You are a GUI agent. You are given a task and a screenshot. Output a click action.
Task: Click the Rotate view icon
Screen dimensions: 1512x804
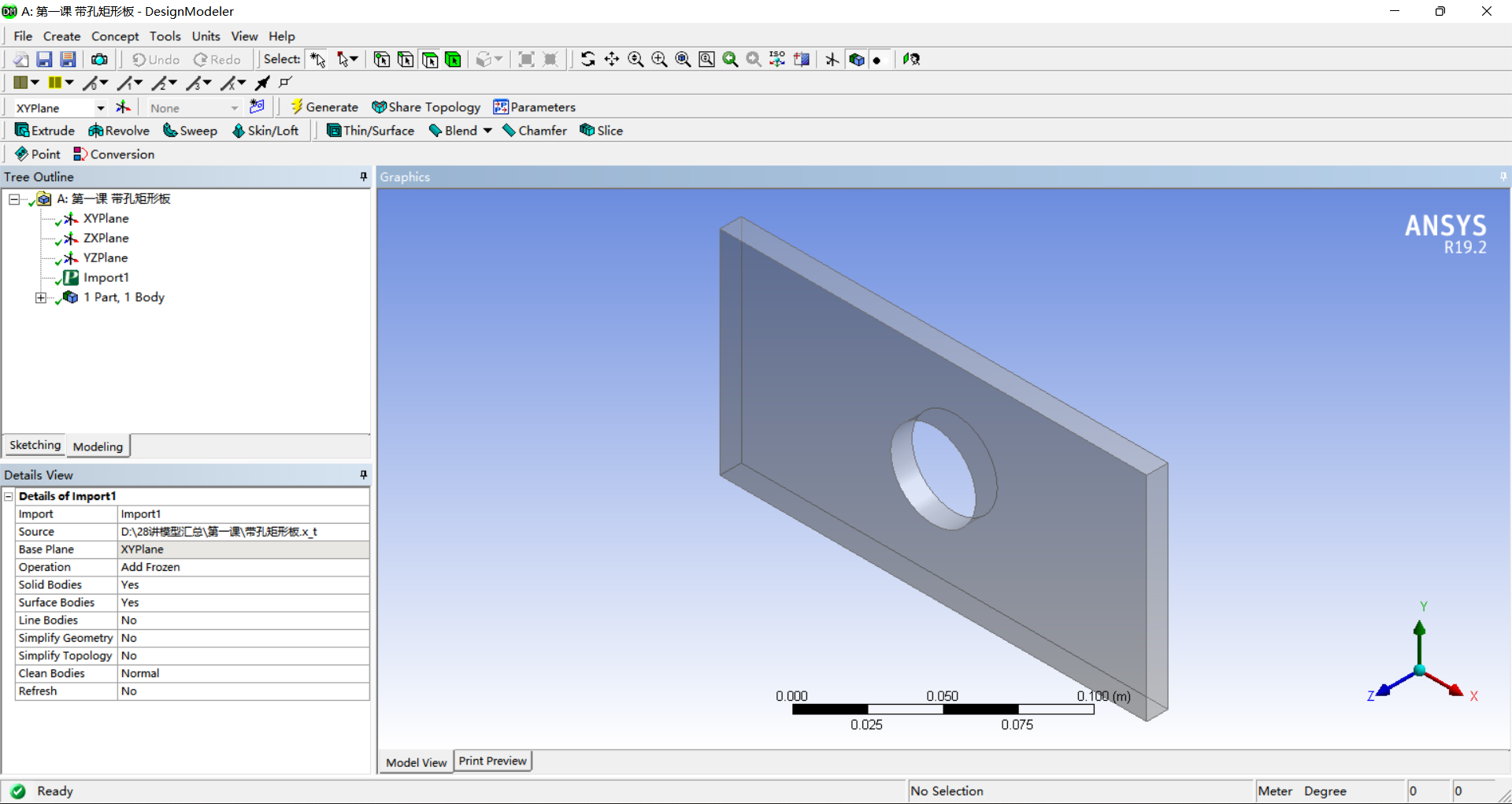point(587,60)
